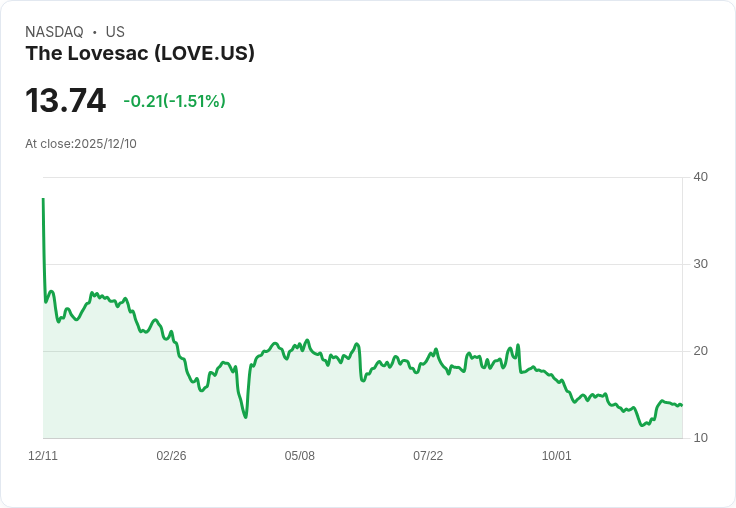Click the 30 value on y-axis
The height and width of the screenshot is (508, 736).
pos(701,264)
